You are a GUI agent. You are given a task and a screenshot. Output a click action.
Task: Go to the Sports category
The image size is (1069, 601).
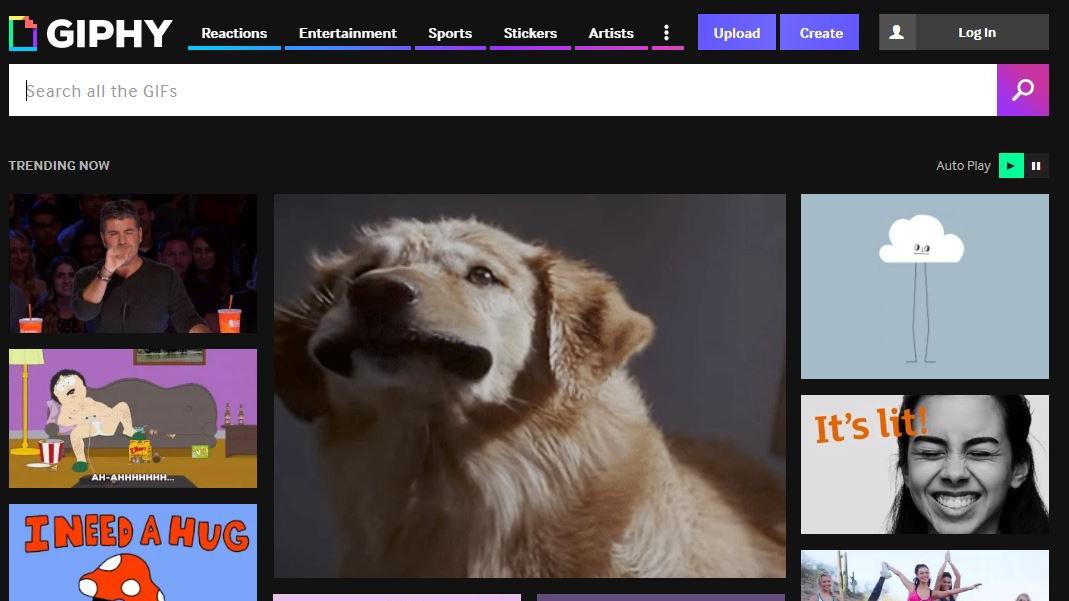[x=450, y=33]
